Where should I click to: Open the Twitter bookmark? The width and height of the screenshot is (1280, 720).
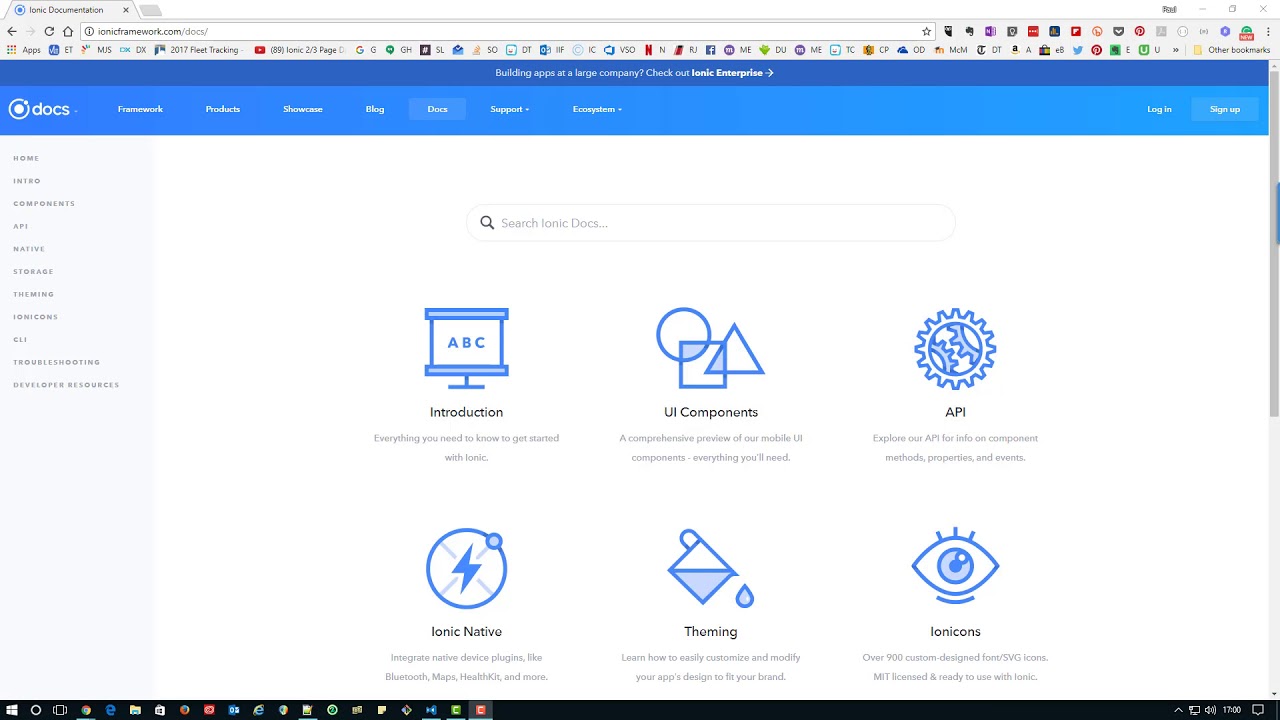(x=1078, y=50)
